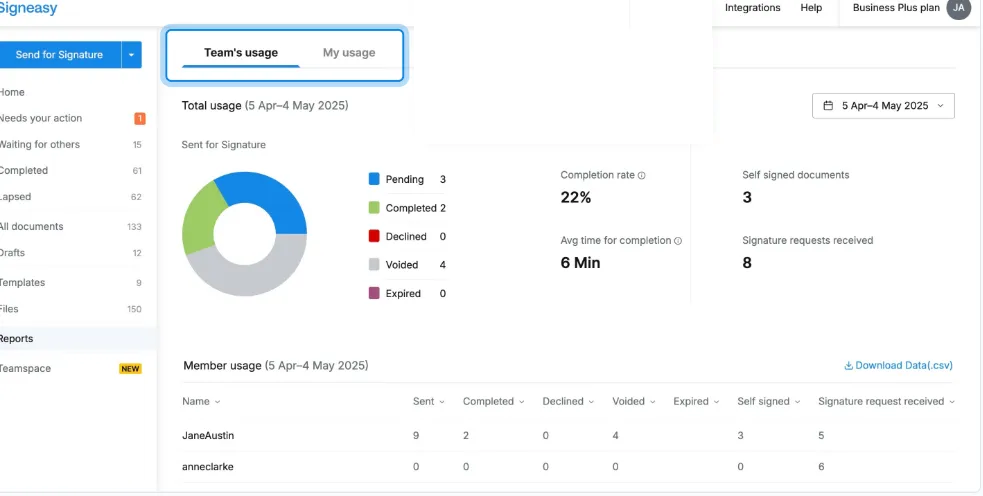Sort by the Declined column header

click(568, 401)
